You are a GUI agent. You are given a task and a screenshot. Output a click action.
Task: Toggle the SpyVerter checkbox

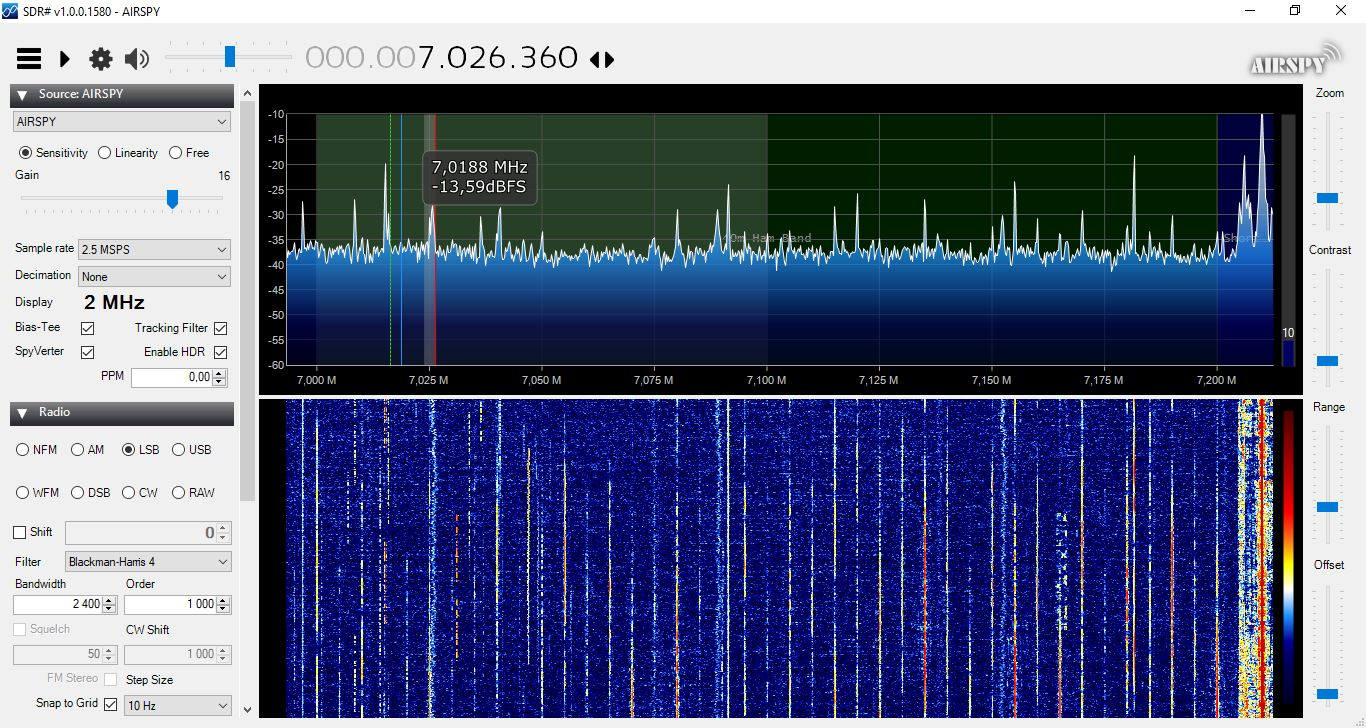tap(87, 352)
